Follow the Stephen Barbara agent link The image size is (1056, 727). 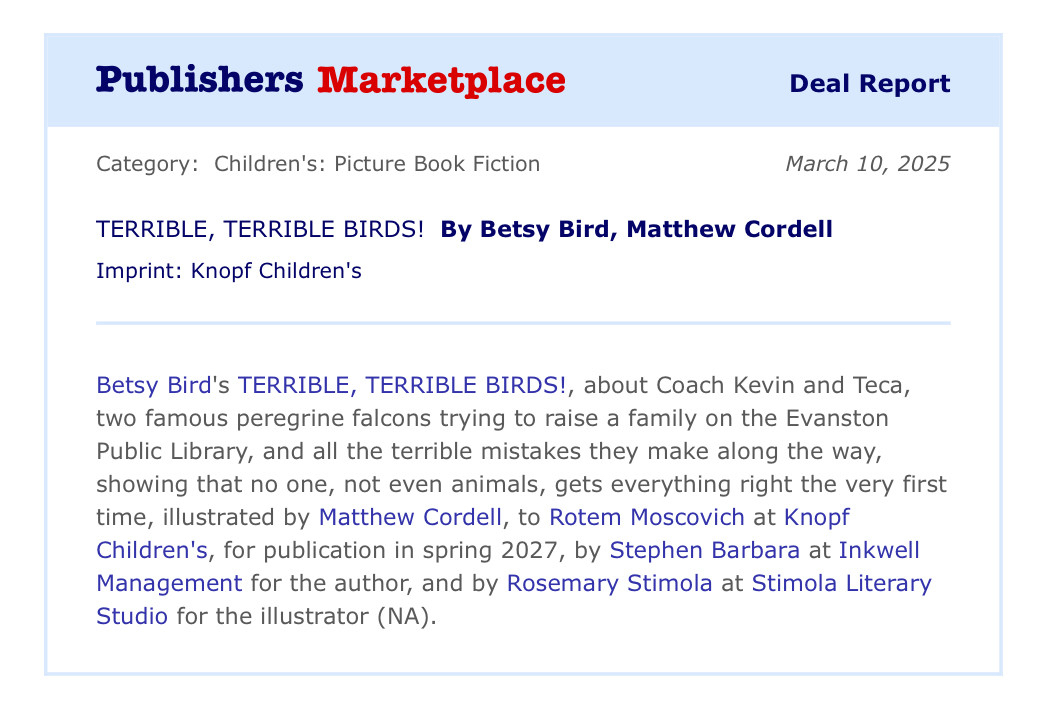coord(704,550)
